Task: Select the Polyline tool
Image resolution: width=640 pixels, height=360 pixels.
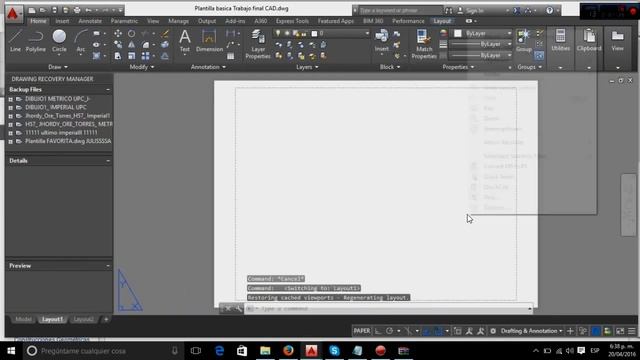Action: click(x=36, y=41)
